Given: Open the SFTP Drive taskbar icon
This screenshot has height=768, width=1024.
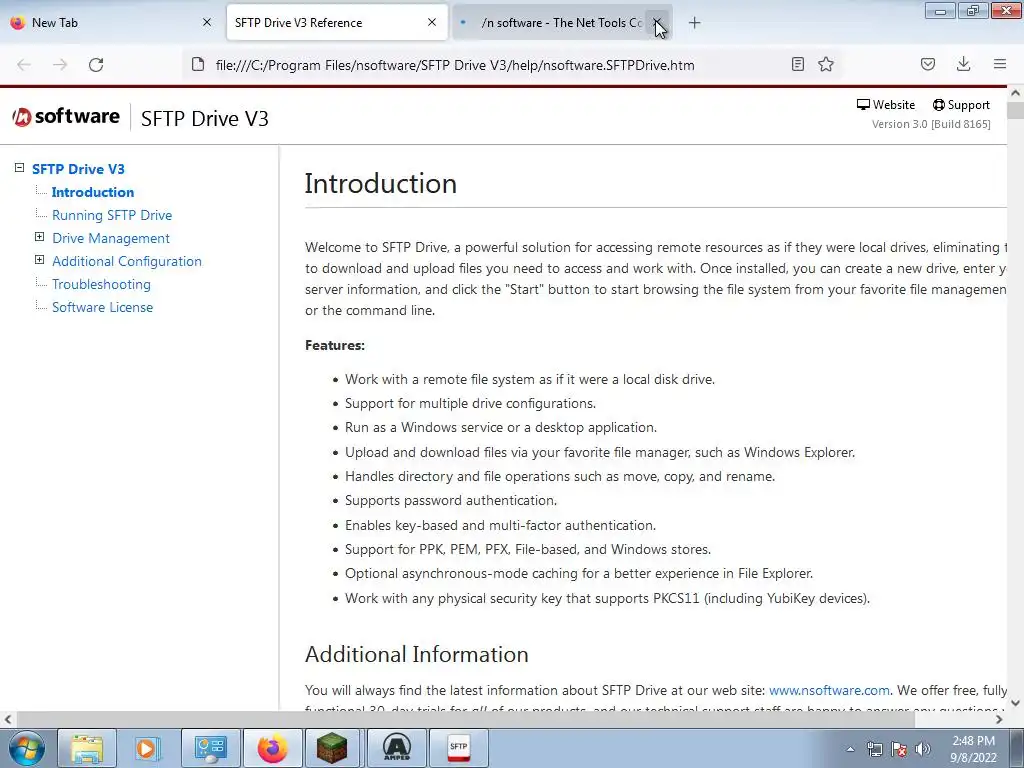Looking at the screenshot, I should click(x=458, y=748).
